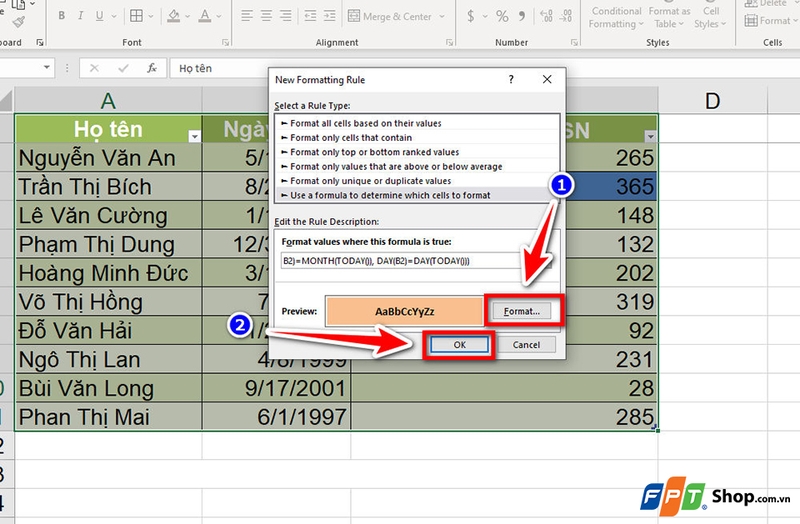
Task: Click cell 'Trần Thị Bích'
Action: pyautogui.click(x=108, y=186)
